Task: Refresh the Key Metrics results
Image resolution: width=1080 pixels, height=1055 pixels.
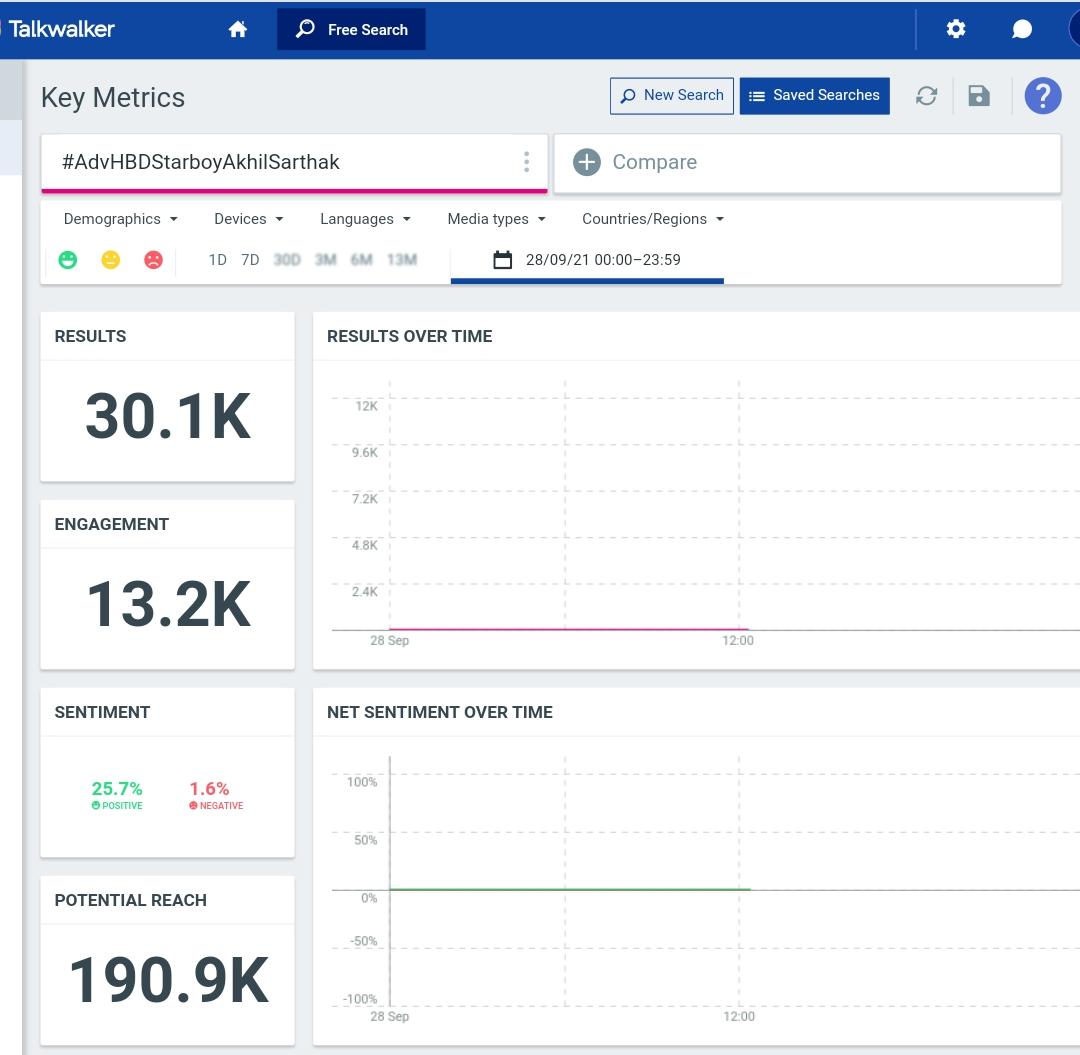Action: point(926,96)
